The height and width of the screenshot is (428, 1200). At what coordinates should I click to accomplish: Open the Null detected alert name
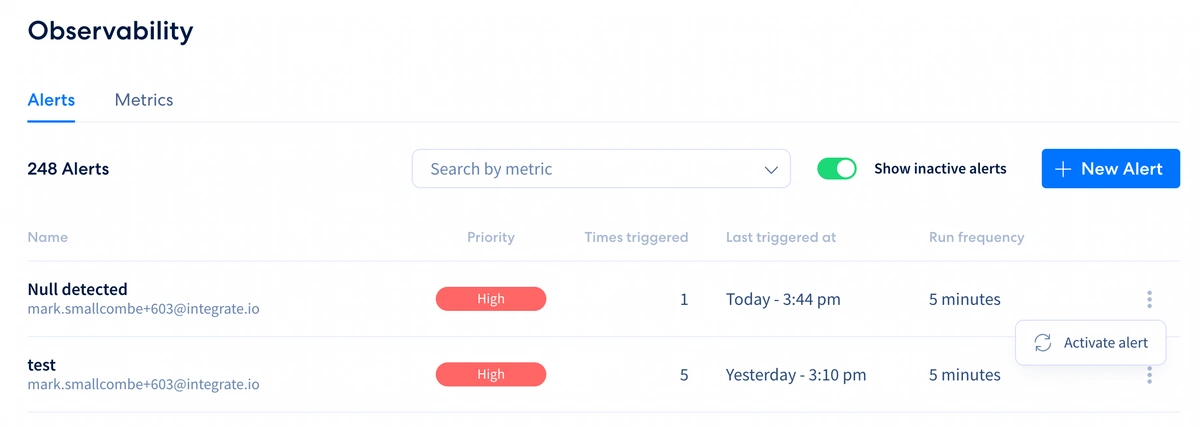tap(77, 289)
